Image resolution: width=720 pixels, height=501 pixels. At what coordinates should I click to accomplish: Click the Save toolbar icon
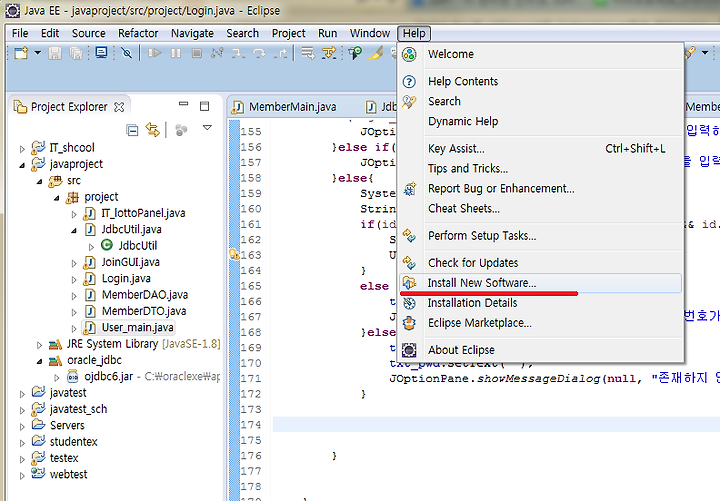55,53
